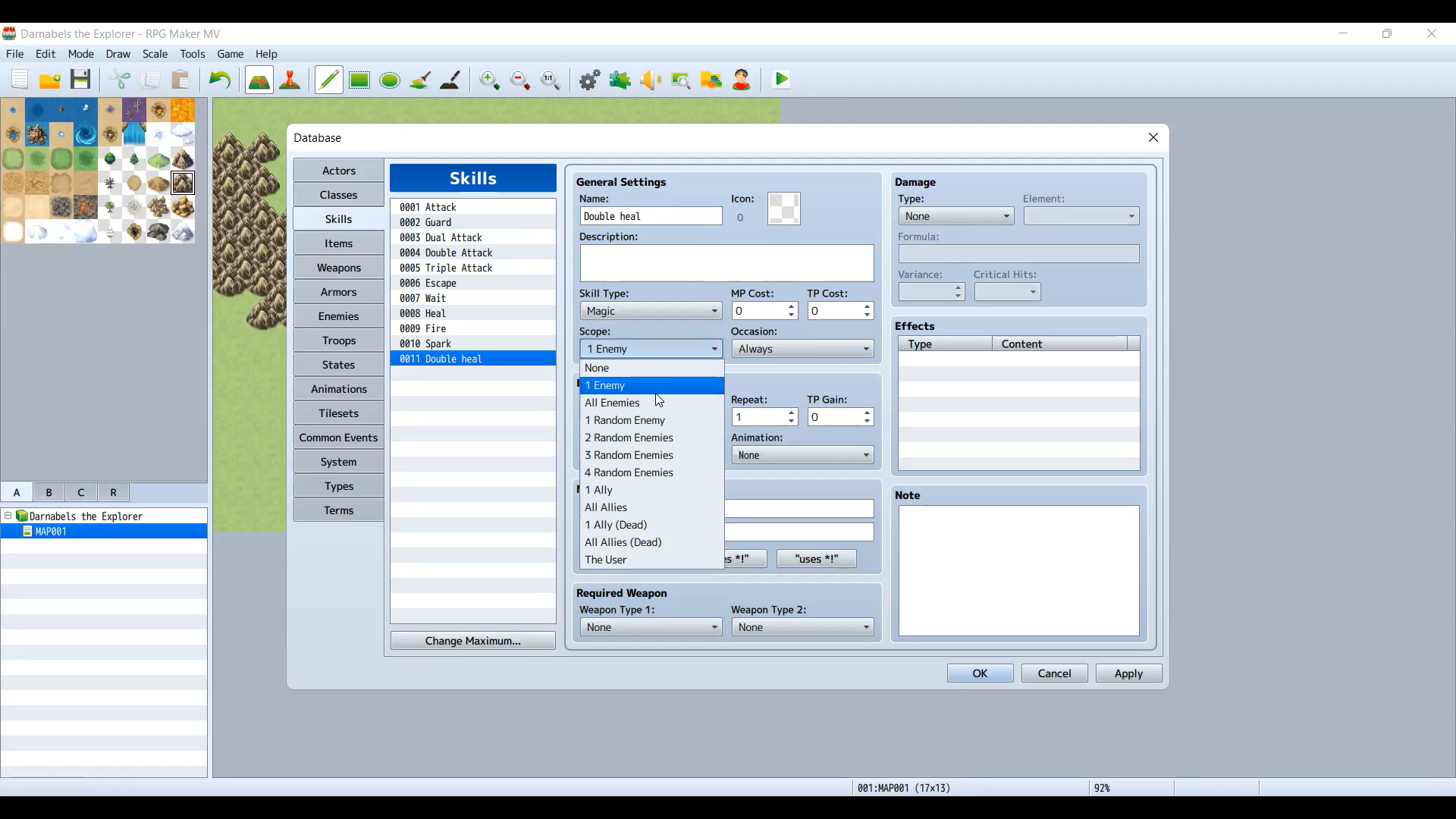
Task: Click the New Project toolbar icon
Action: click(20, 80)
